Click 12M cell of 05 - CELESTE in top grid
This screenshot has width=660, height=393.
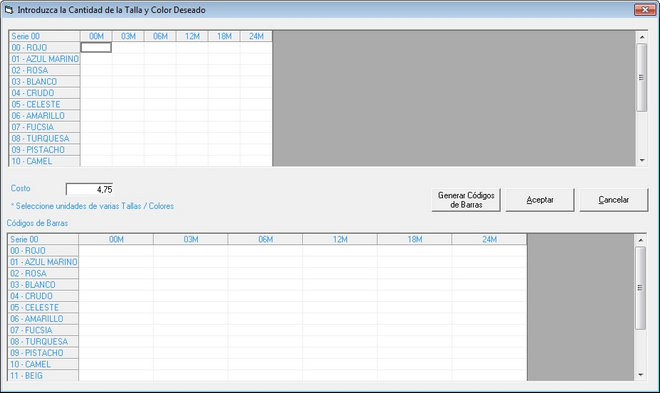tap(192, 104)
